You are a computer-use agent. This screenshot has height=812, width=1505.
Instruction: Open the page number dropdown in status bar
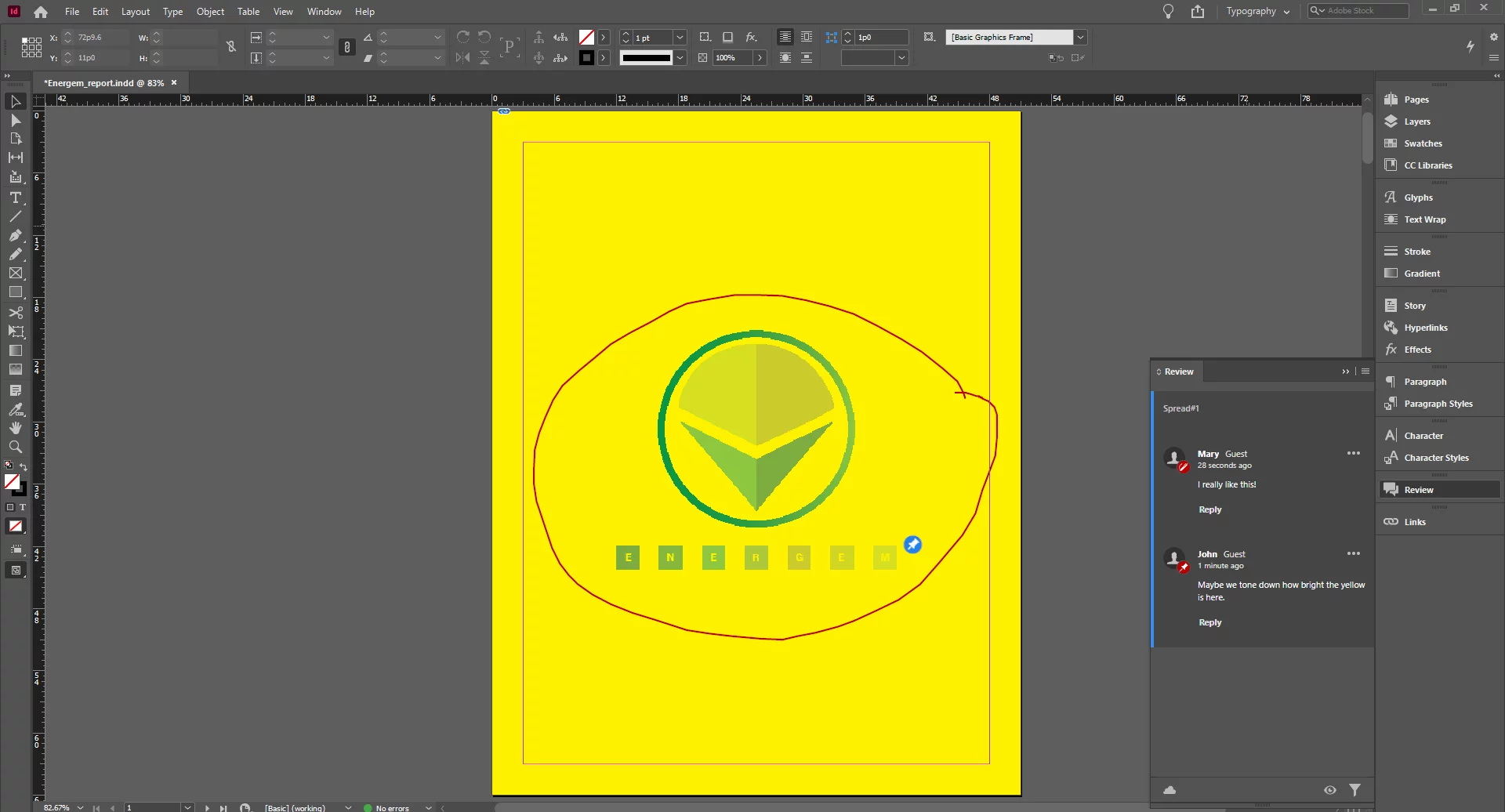click(x=186, y=807)
